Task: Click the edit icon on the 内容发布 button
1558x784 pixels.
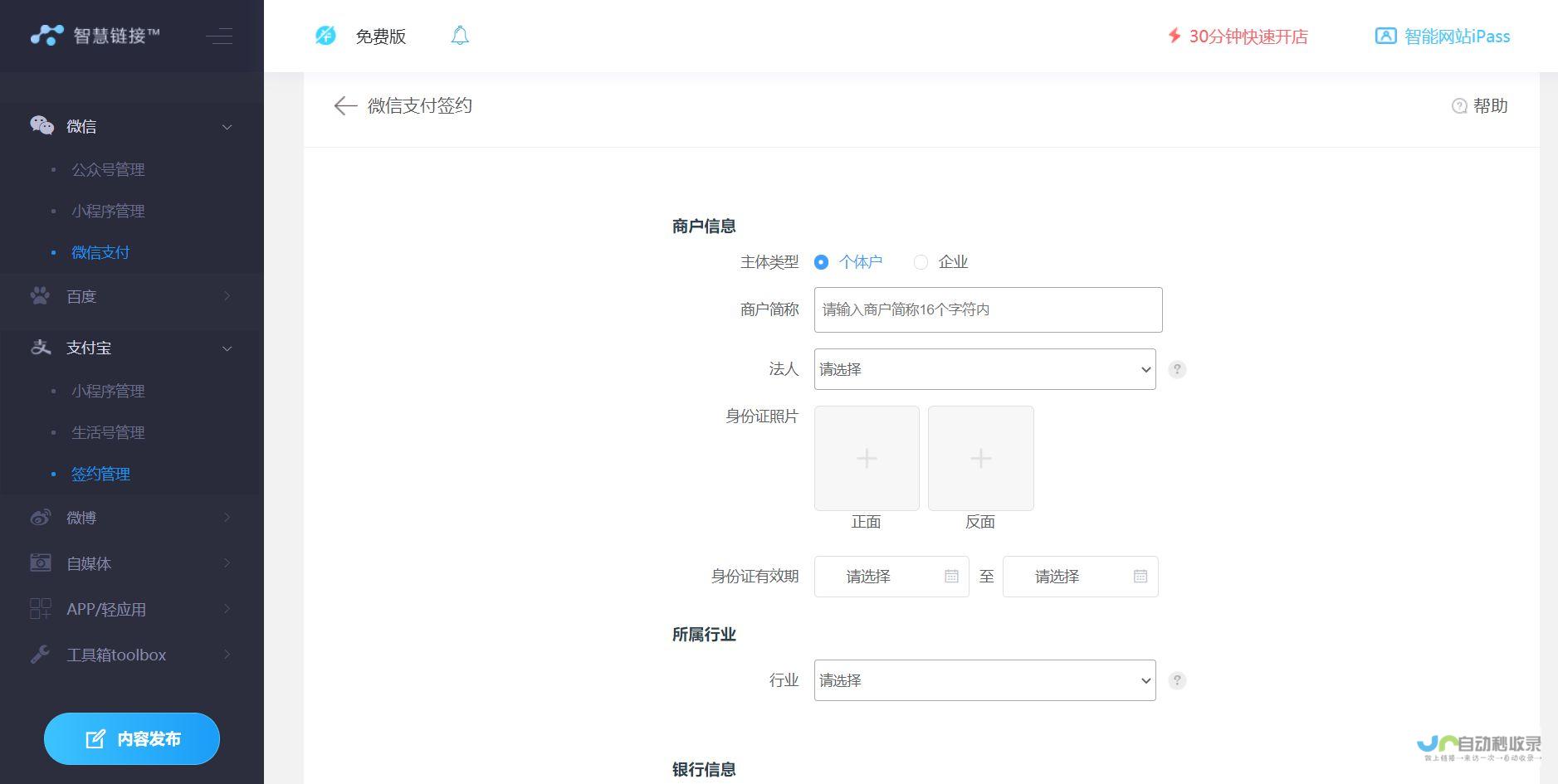Action: (95, 738)
